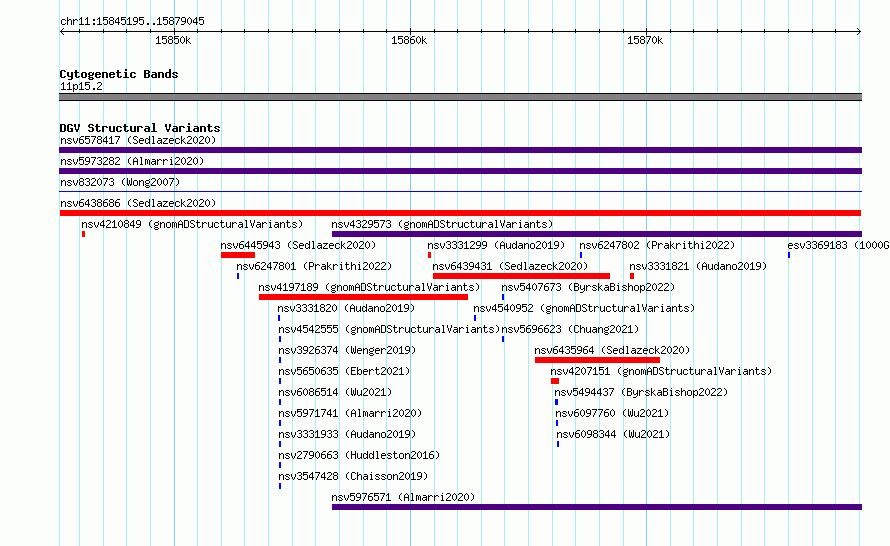Screen dimensions: 890x546
Task: Select the nsv3331821 (Audano2019) label
Action: point(698,266)
